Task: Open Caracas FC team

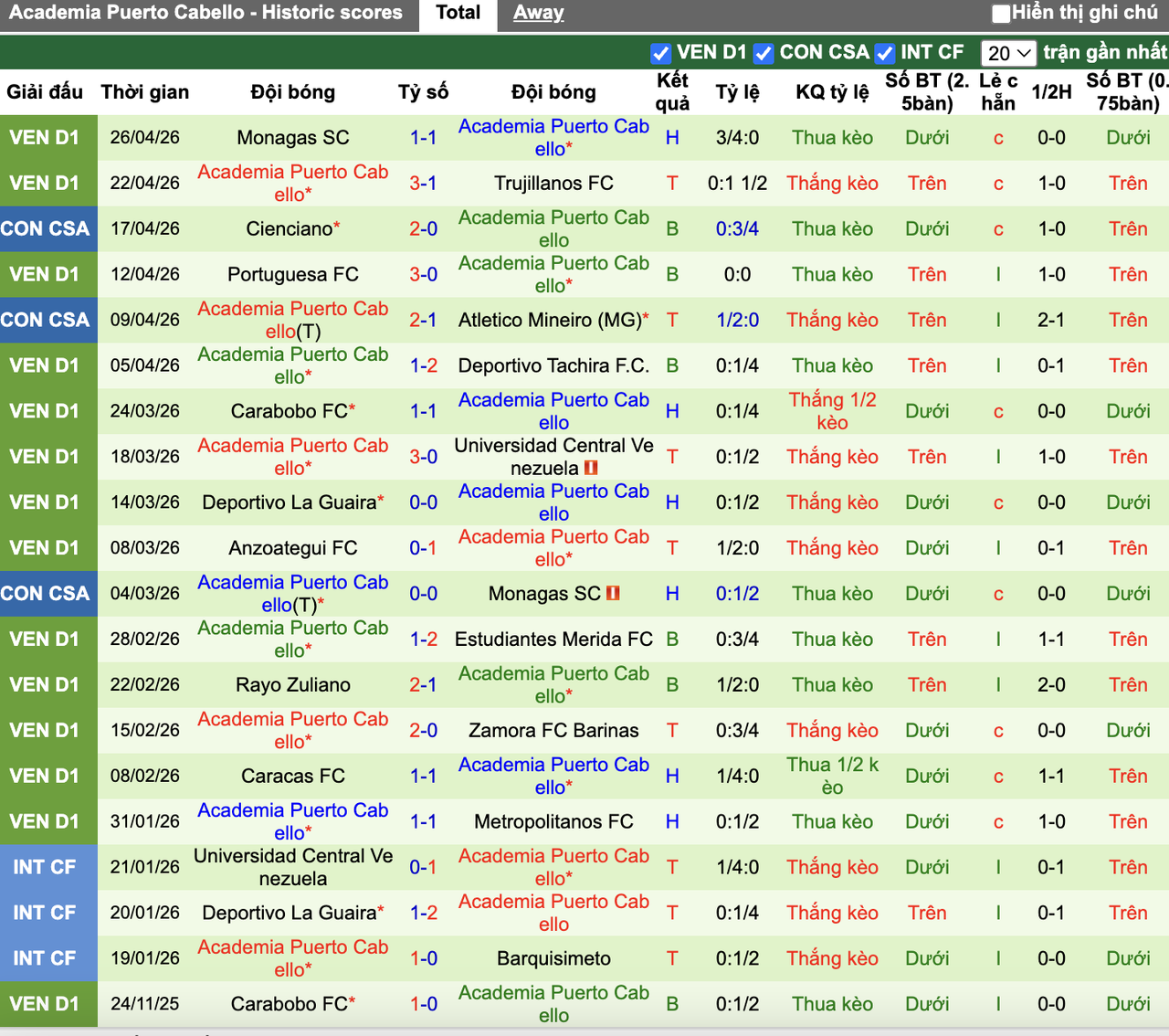Action: click(293, 777)
